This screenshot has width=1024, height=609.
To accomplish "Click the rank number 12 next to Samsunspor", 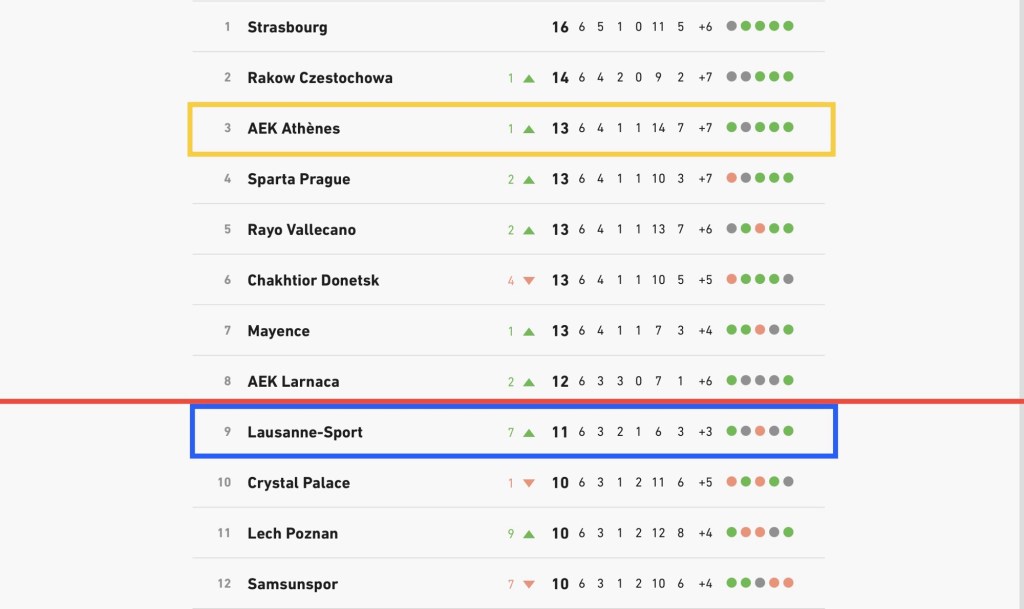I will point(224,584).
